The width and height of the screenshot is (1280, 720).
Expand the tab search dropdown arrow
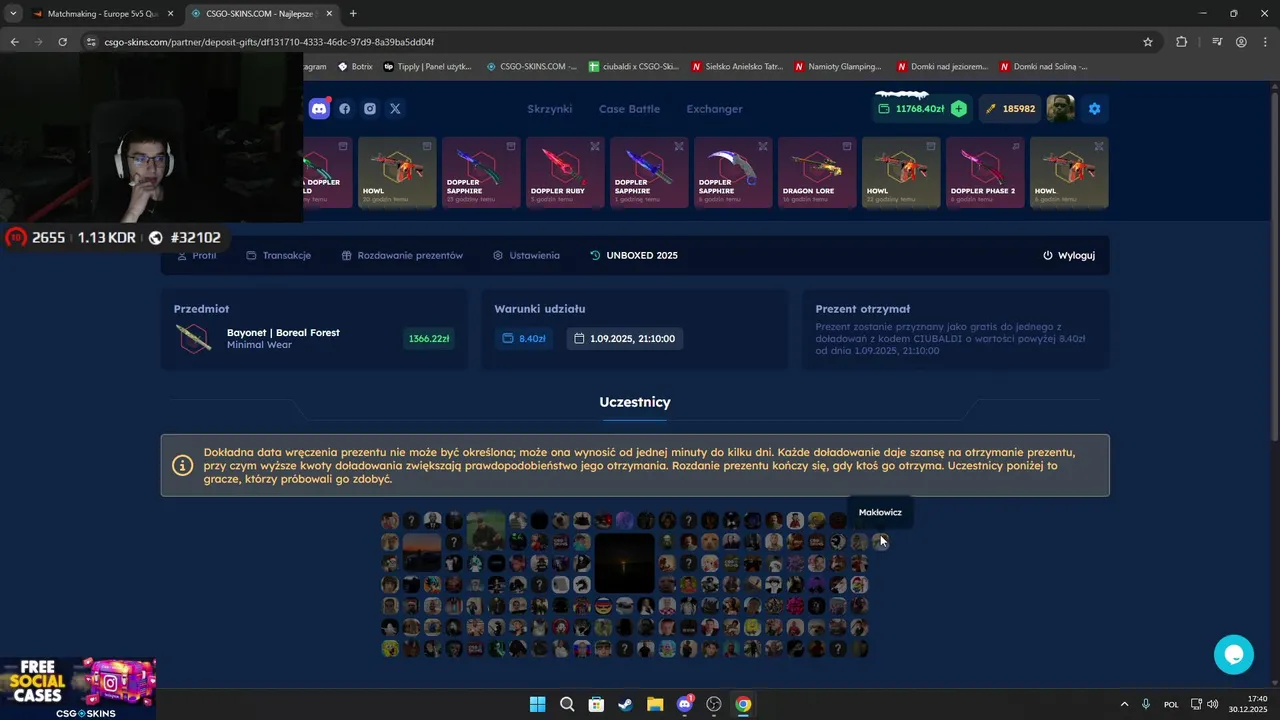click(13, 14)
